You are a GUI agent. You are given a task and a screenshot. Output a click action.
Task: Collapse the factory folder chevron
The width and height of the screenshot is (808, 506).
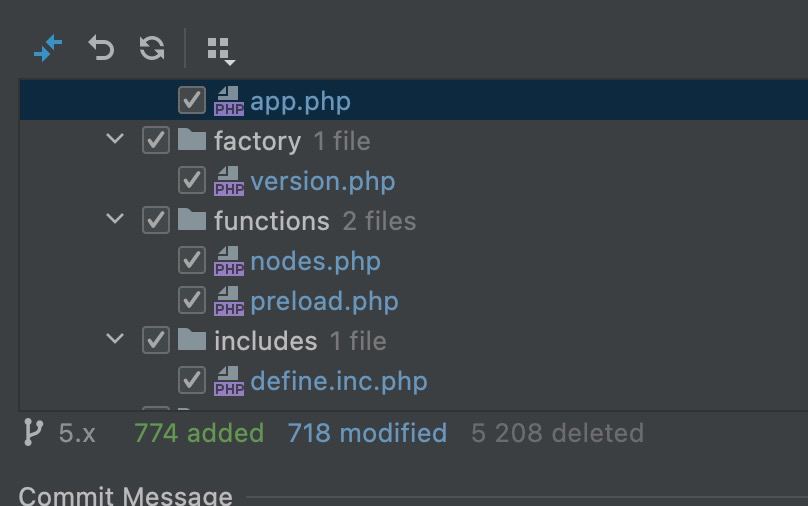point(115,138)
